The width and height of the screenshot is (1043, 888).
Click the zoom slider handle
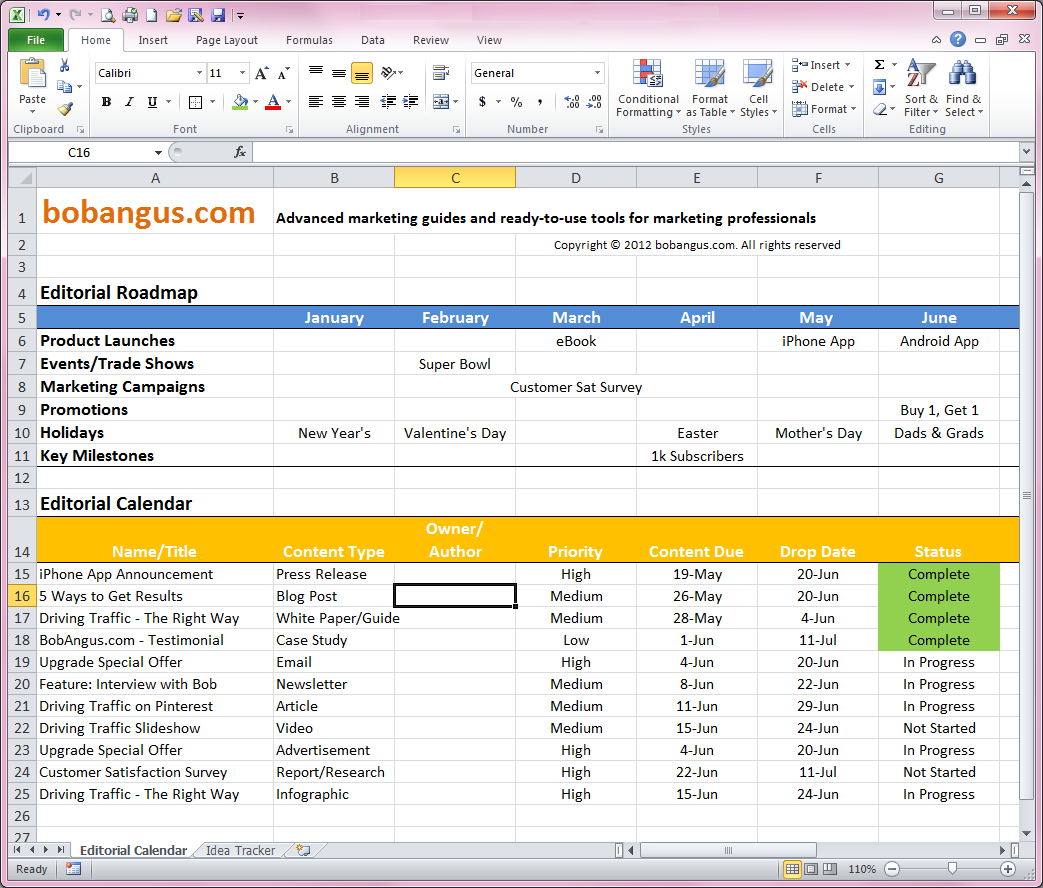tap(953, 869)
